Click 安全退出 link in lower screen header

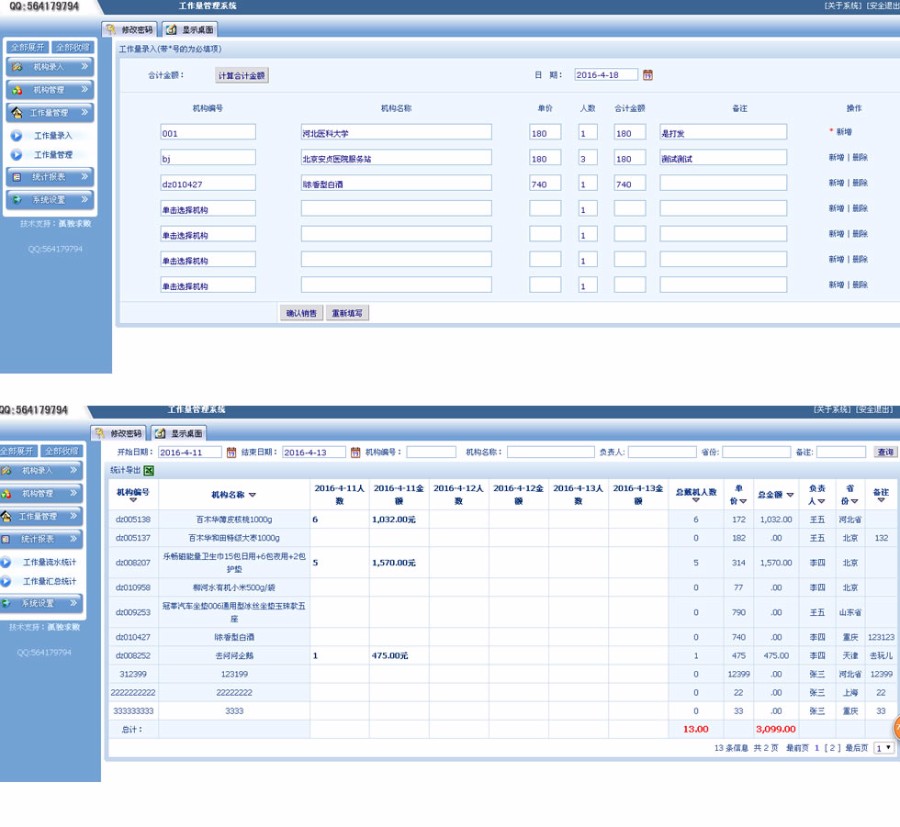(875, 409)
